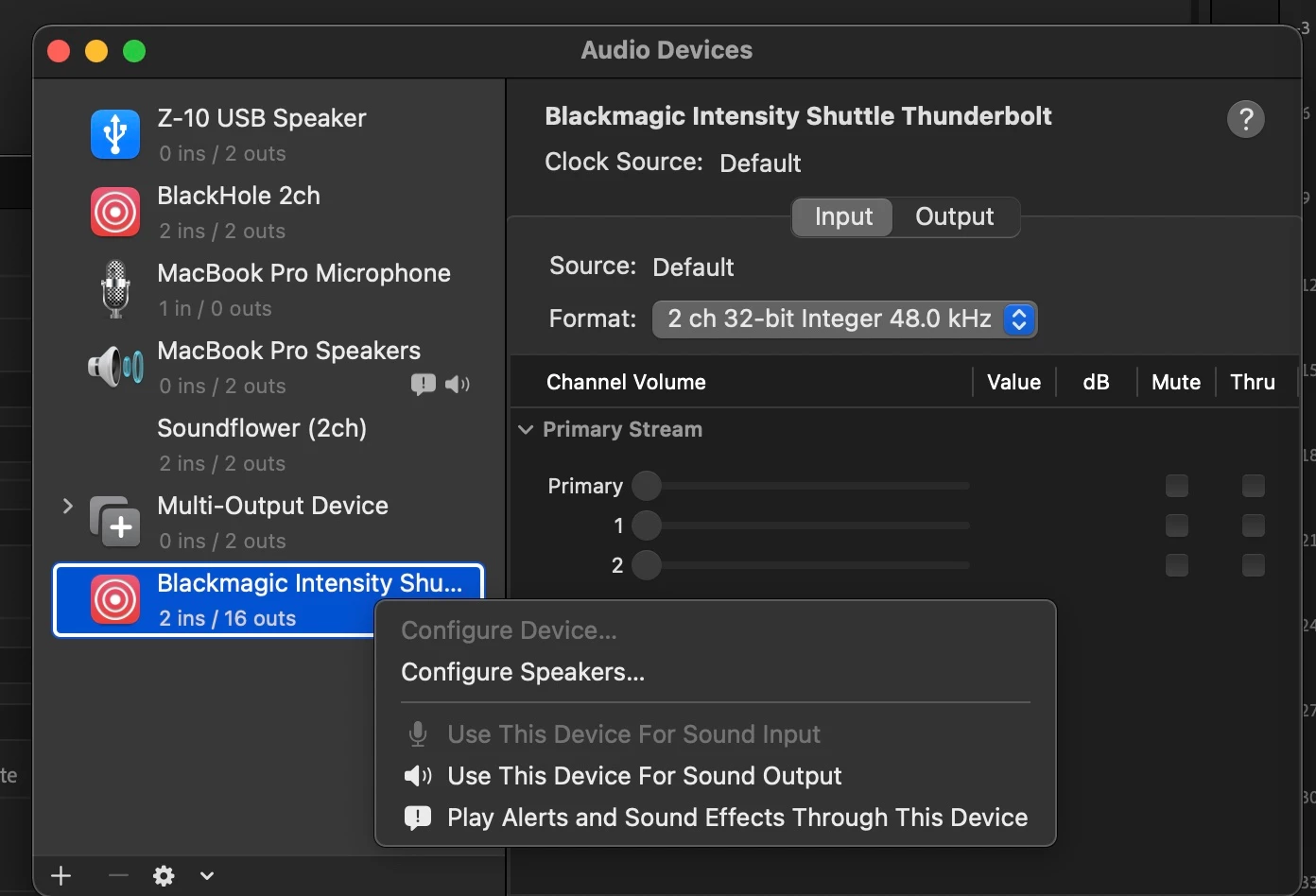The image size is (1316, 896).
Task: Select Multi-Output Device in device list
Action: click(x=268, y=522)
